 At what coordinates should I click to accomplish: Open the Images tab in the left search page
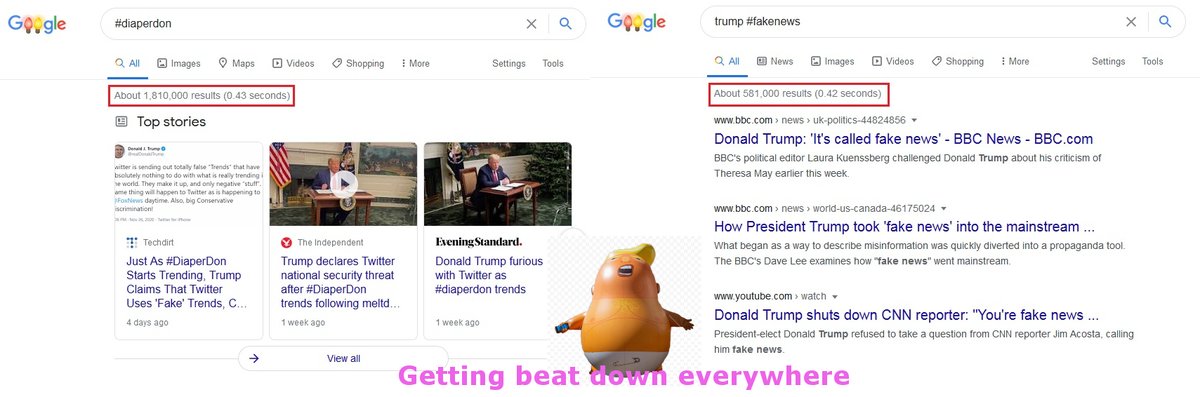click(x=178, y=63)
